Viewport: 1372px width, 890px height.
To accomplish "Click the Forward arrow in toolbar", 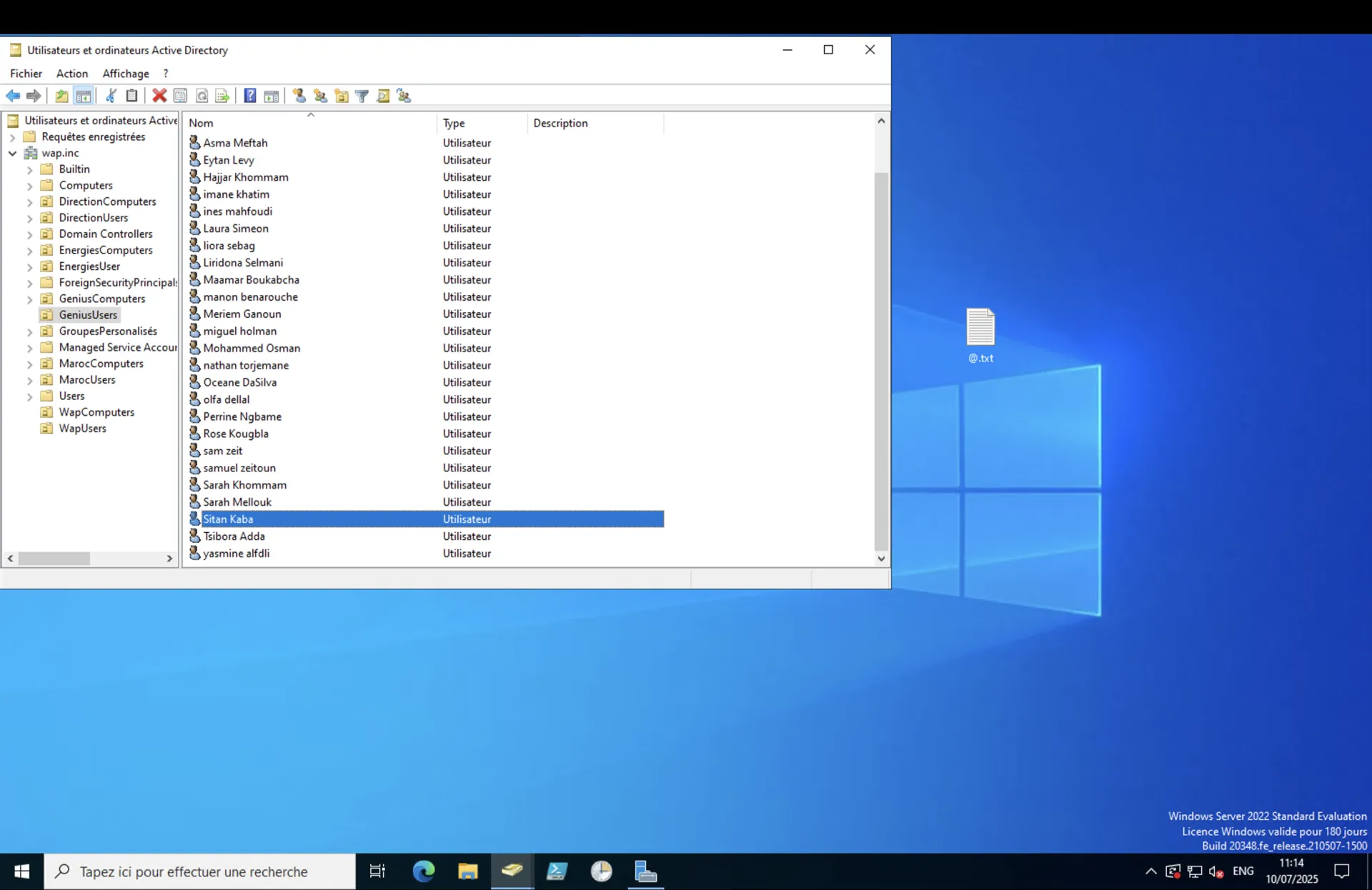I will [34, 96].
